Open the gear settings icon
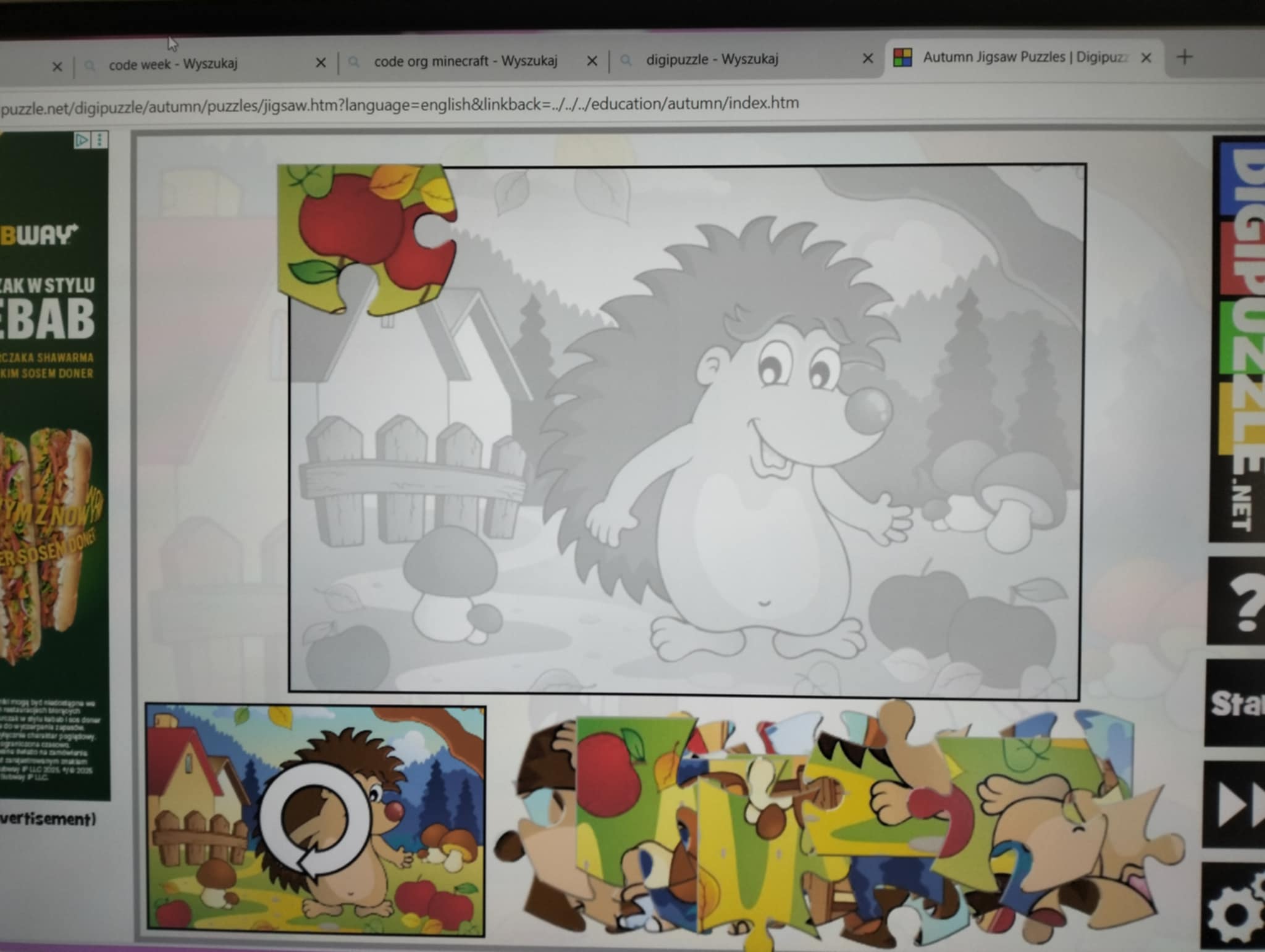 tap(1235, 912)
